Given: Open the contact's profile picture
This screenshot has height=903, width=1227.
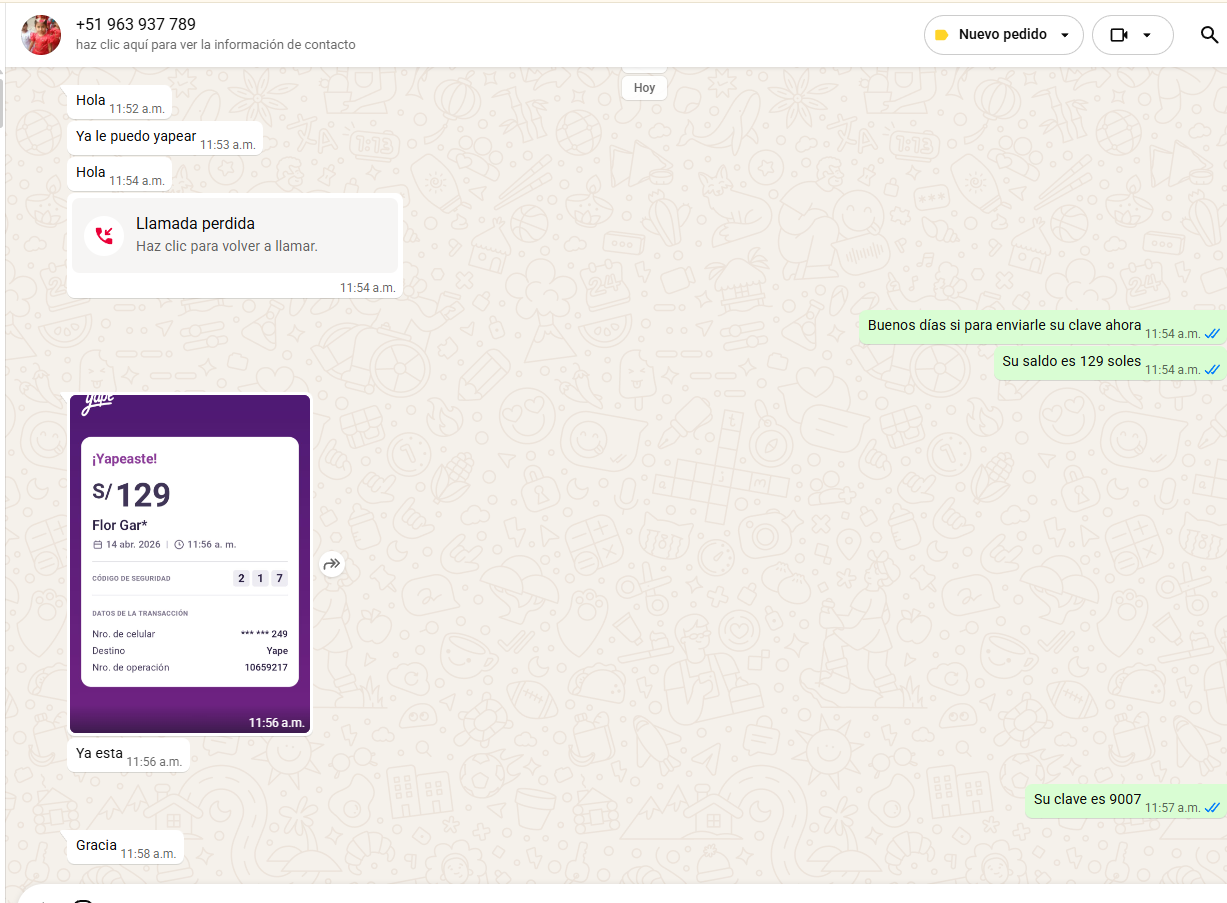Looking at the screenshot, I should click(41, 35).
